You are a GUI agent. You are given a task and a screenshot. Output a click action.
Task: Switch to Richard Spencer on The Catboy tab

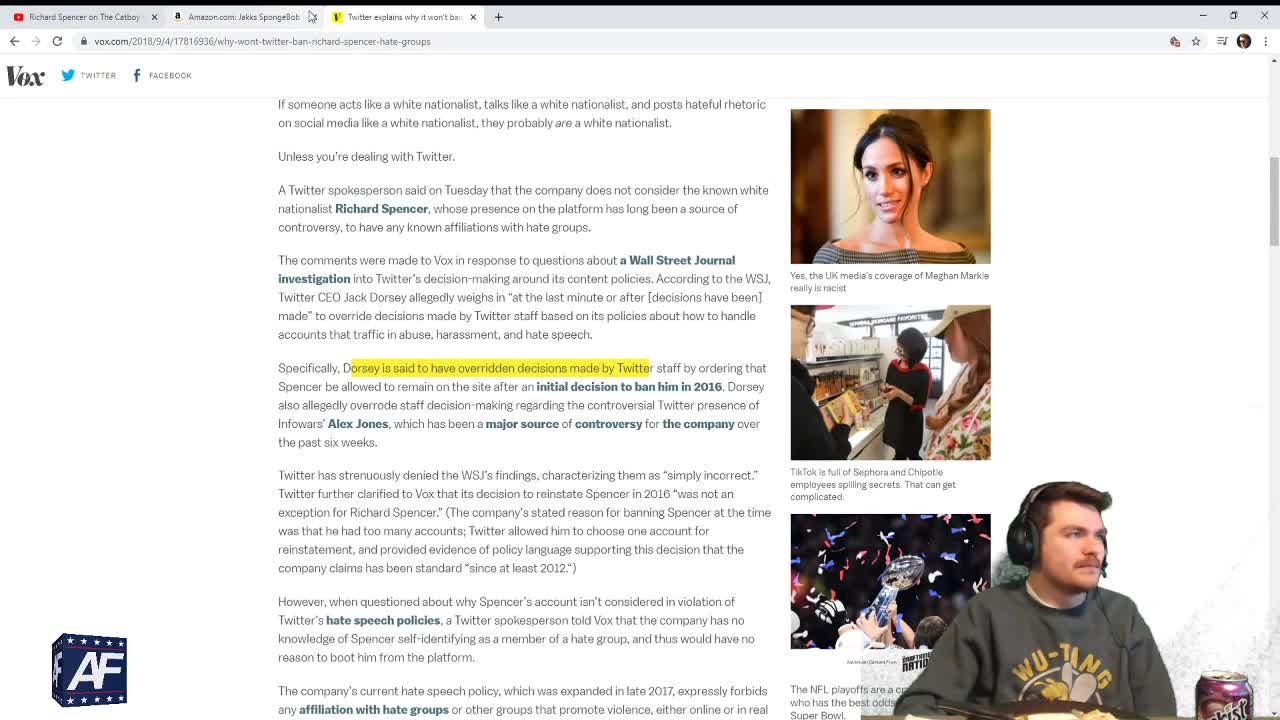pyautogui.click(x=84, y=17)
